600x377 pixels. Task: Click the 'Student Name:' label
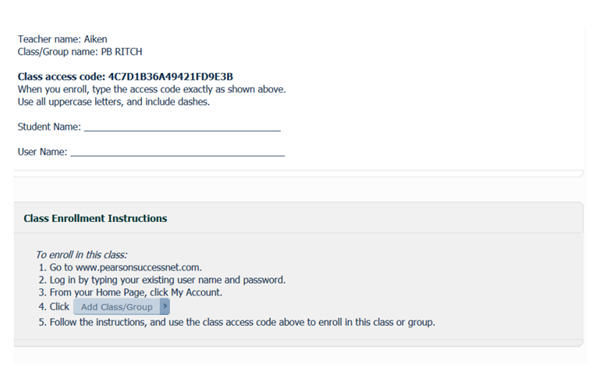click(x=49, y=127)
